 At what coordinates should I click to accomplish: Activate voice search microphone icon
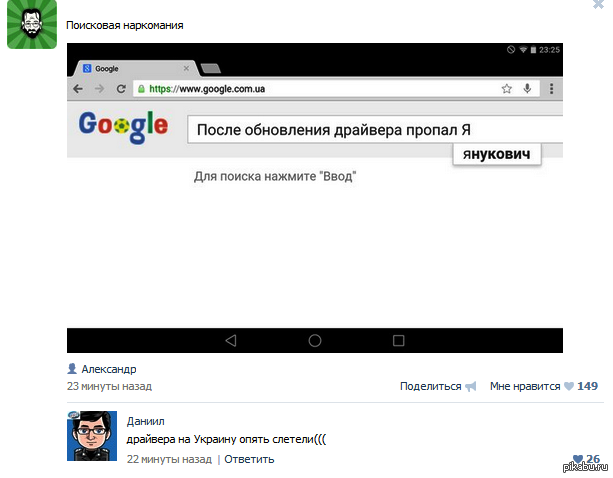coord(527,89)
